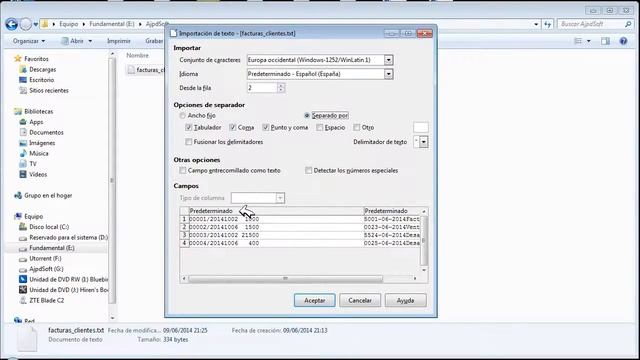The image size is (640, 360).
Task: Enable Fusionar los delimitadores checkbox
Action: [188, 142]
